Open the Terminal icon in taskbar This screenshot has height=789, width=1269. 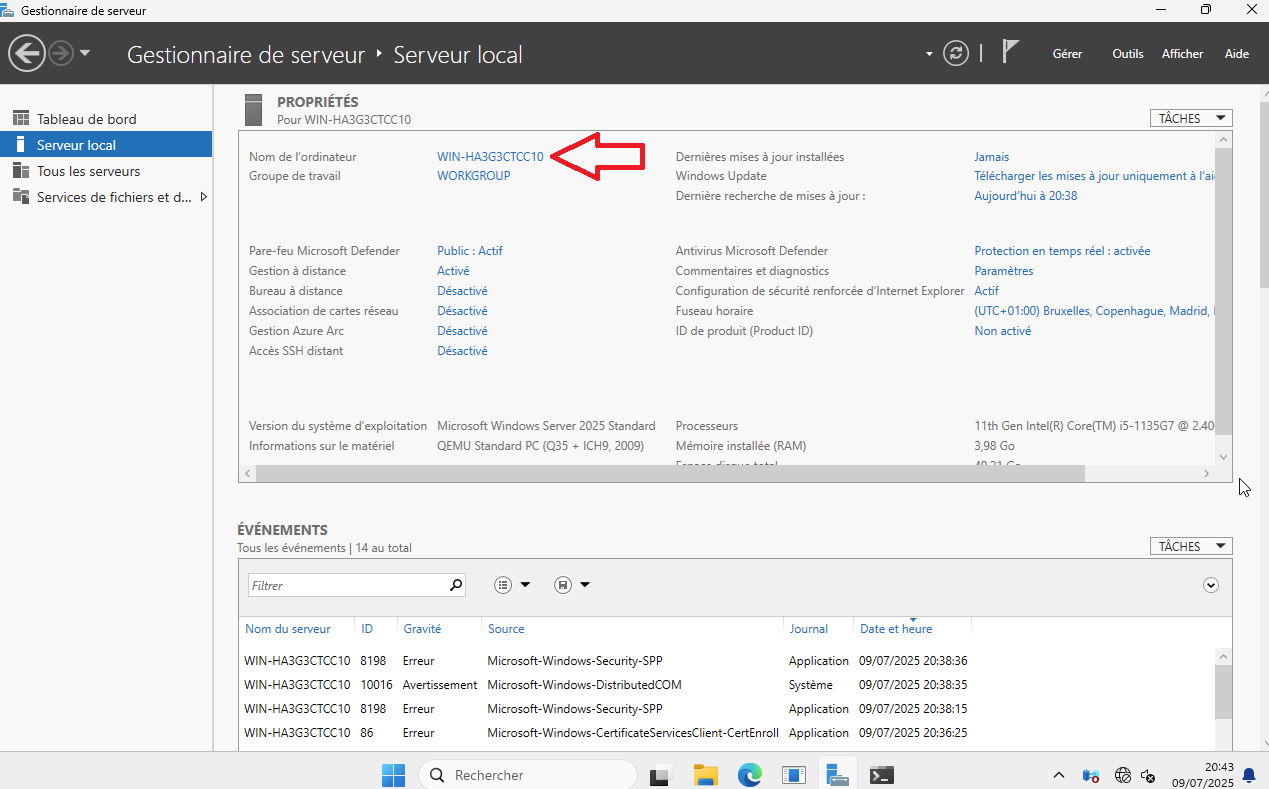pyautogui.click(x=881, y=775)
